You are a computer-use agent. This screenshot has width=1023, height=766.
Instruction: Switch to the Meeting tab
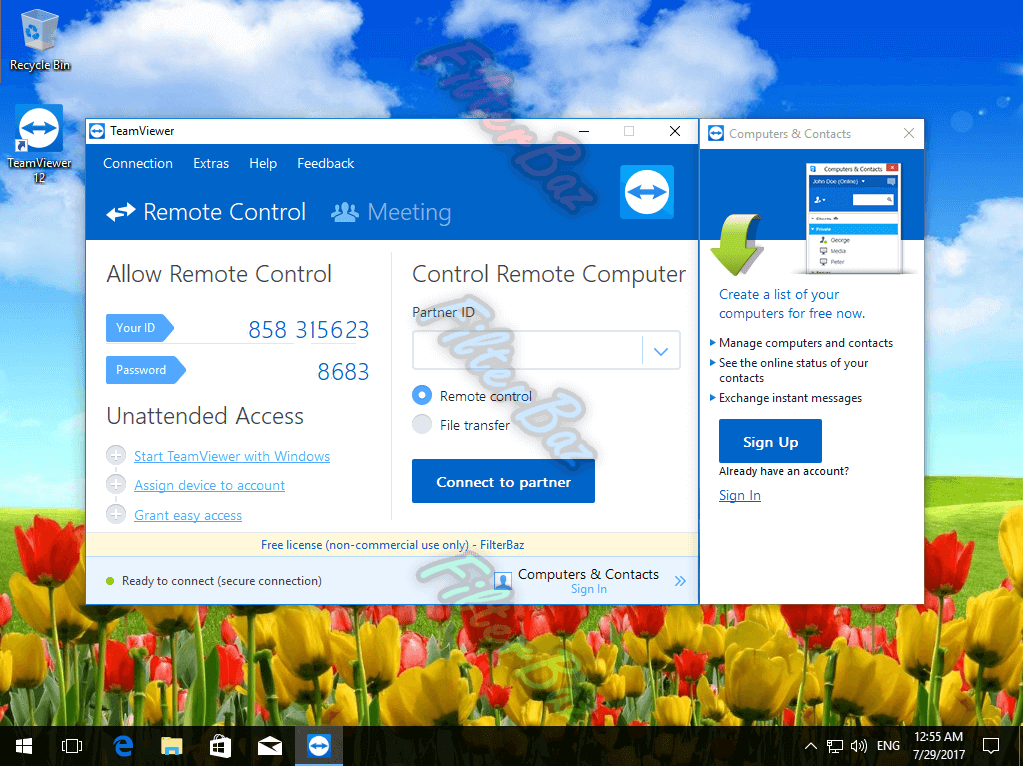(392, 212)
